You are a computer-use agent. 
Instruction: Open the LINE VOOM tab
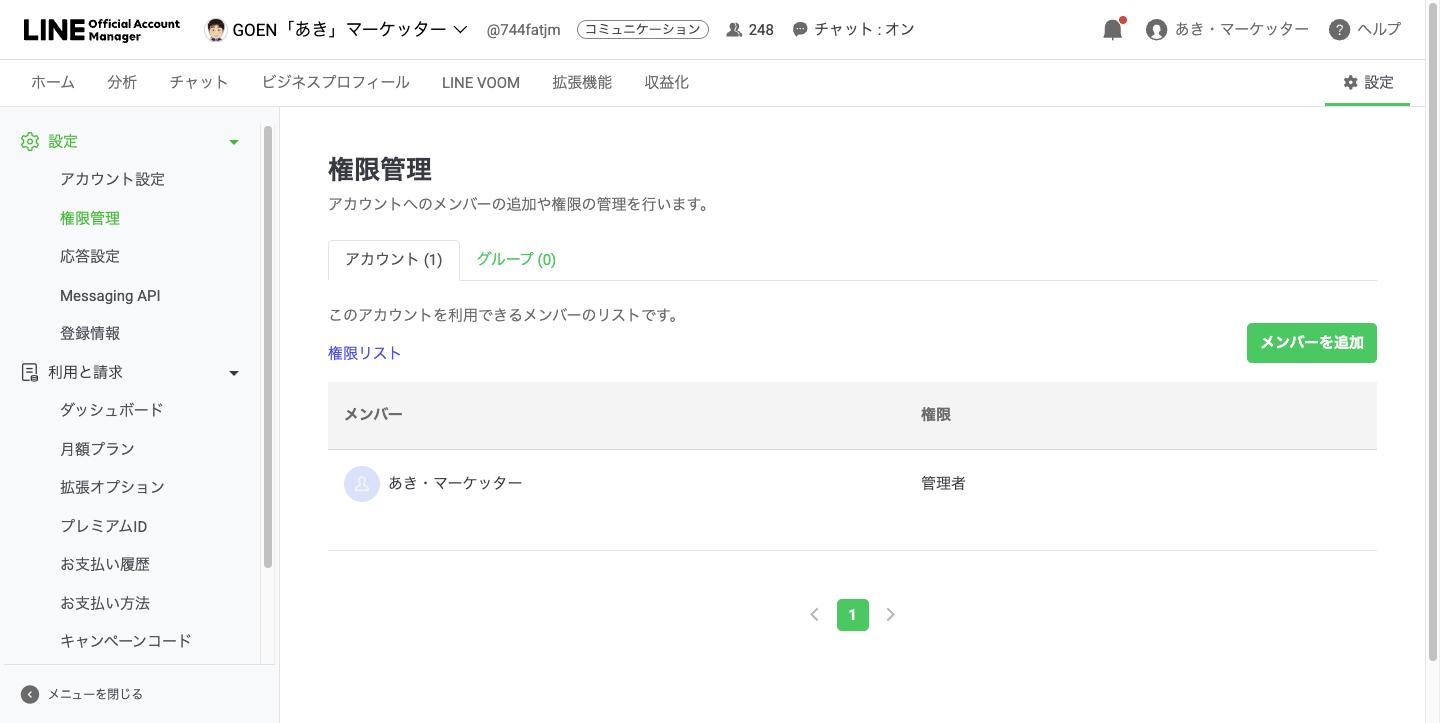(481, 83)
